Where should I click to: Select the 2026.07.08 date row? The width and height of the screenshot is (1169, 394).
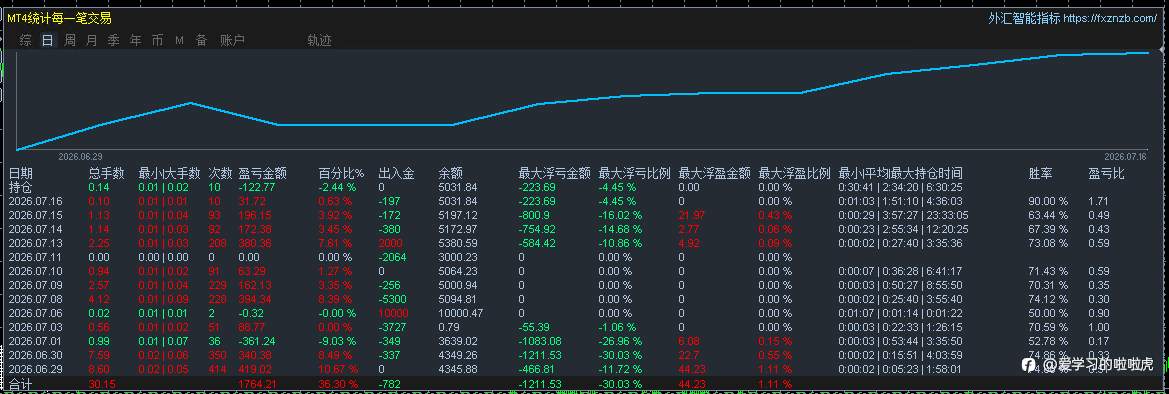pos(35,299)
